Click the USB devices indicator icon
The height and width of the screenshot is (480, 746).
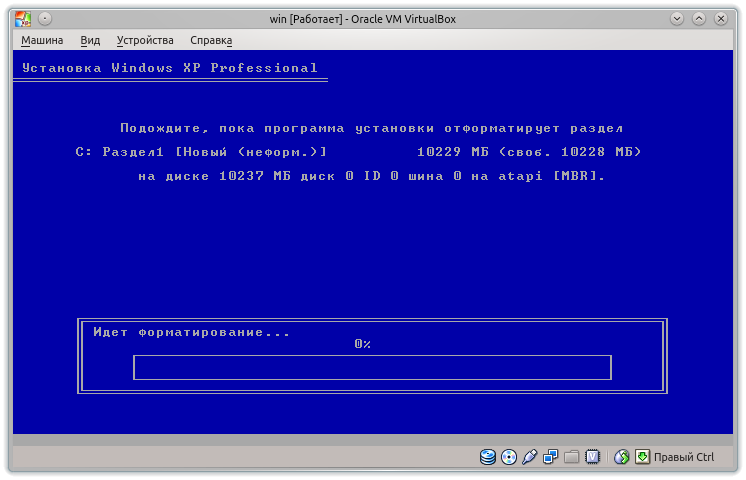[530, 457]
